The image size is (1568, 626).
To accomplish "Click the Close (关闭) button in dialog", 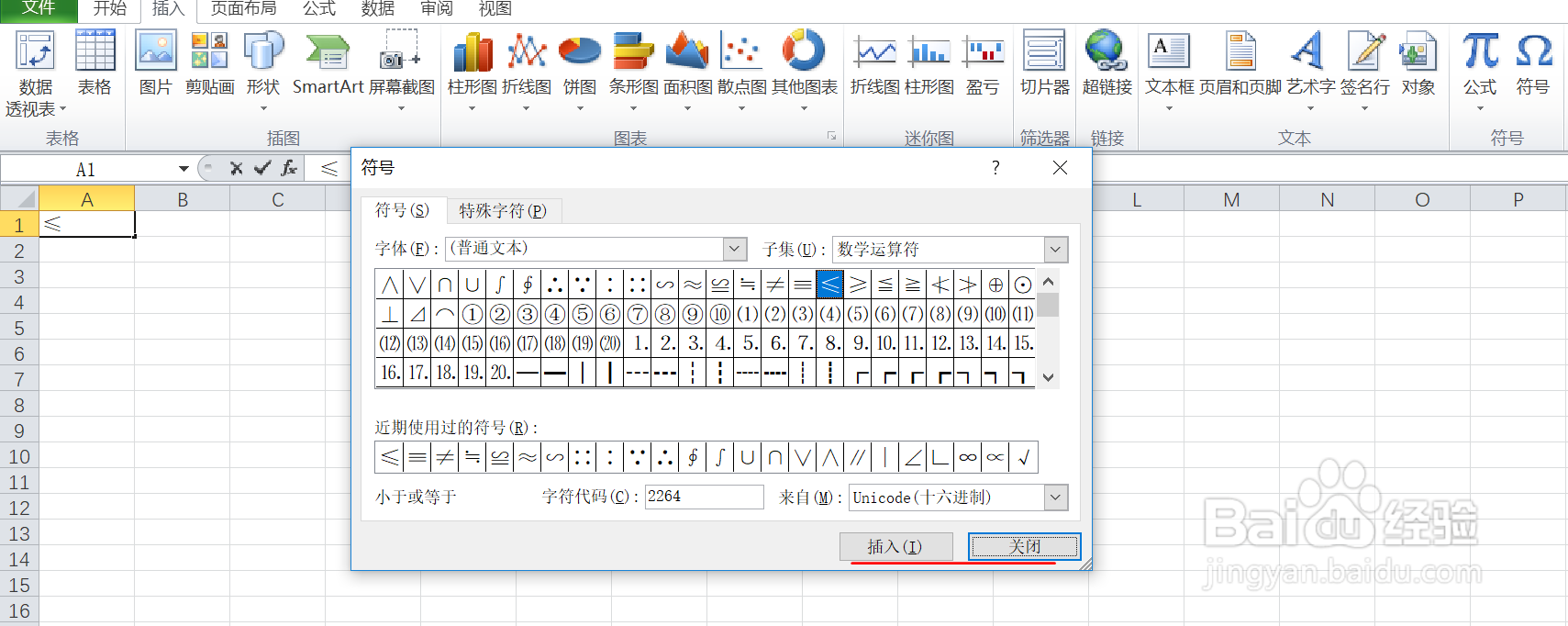I will [x=1025, y=546].
